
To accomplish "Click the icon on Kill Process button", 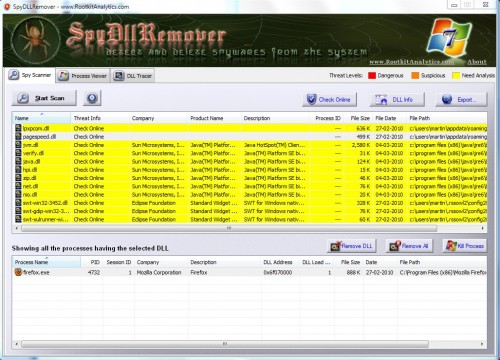I will coord(451,246).
